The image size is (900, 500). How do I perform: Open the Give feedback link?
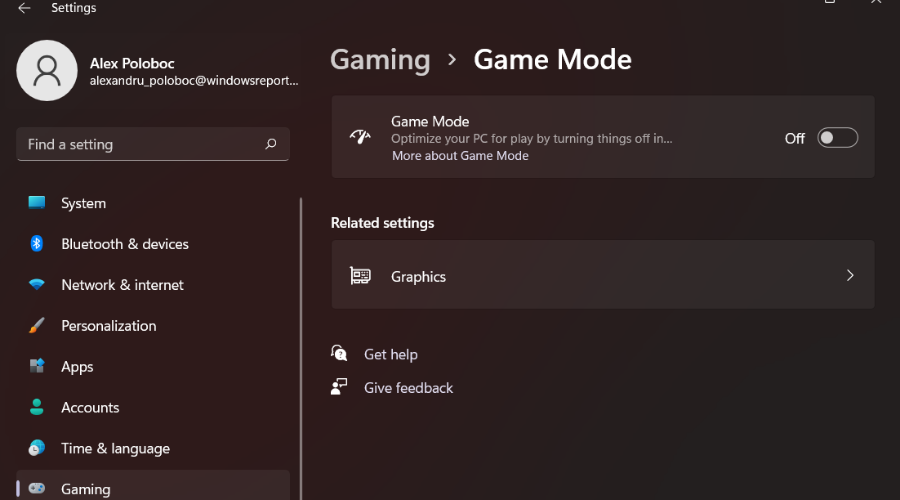(x=408, y=387)
